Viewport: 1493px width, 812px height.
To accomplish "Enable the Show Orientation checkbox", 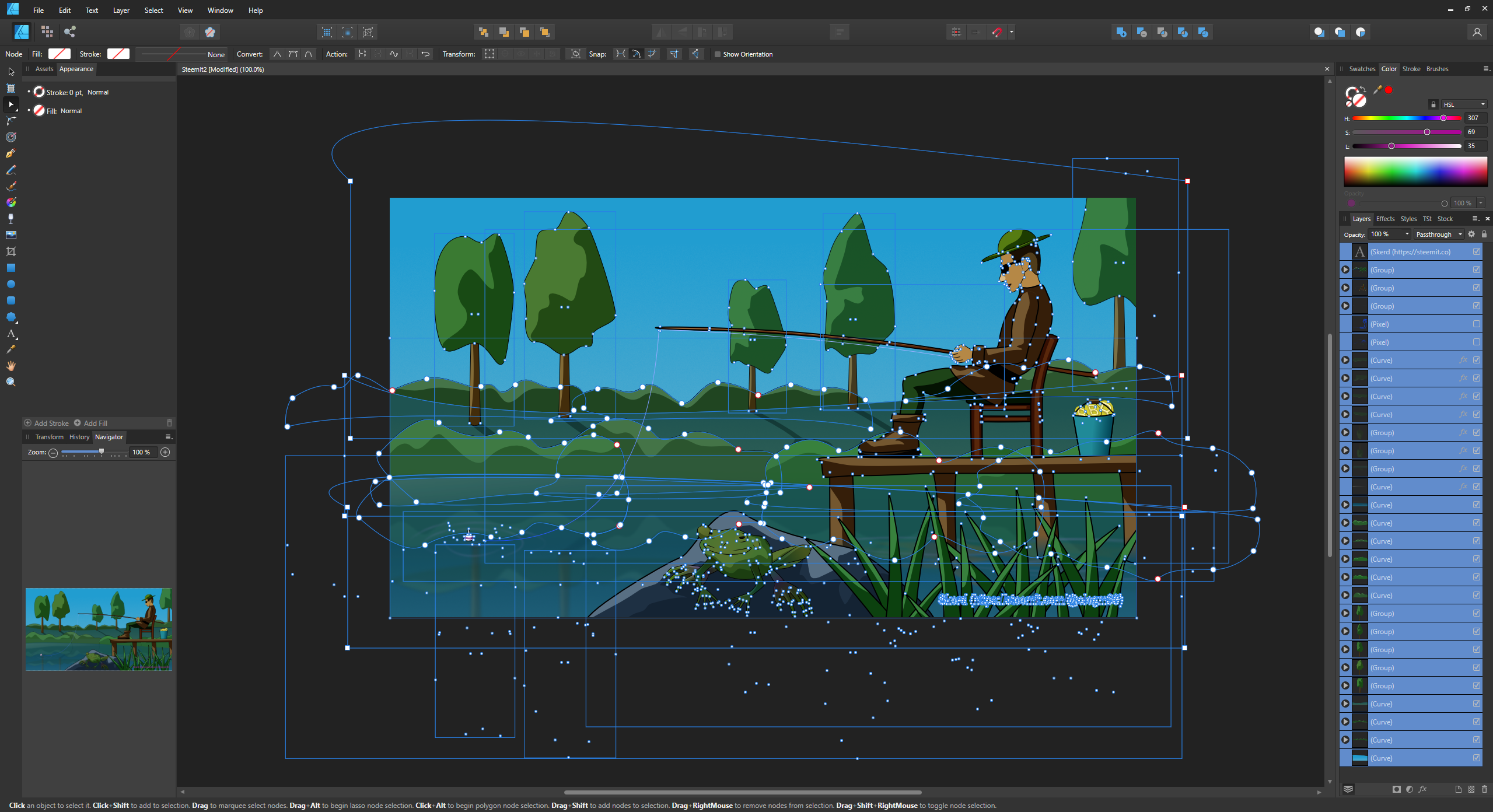I will pos(718,54).
